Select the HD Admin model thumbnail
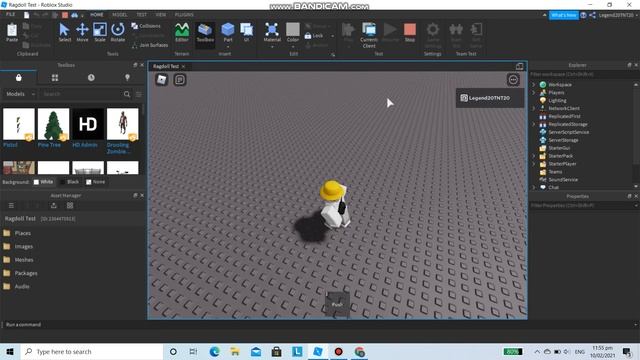Screen dimensions: 640x360 (x=88, y=124)
